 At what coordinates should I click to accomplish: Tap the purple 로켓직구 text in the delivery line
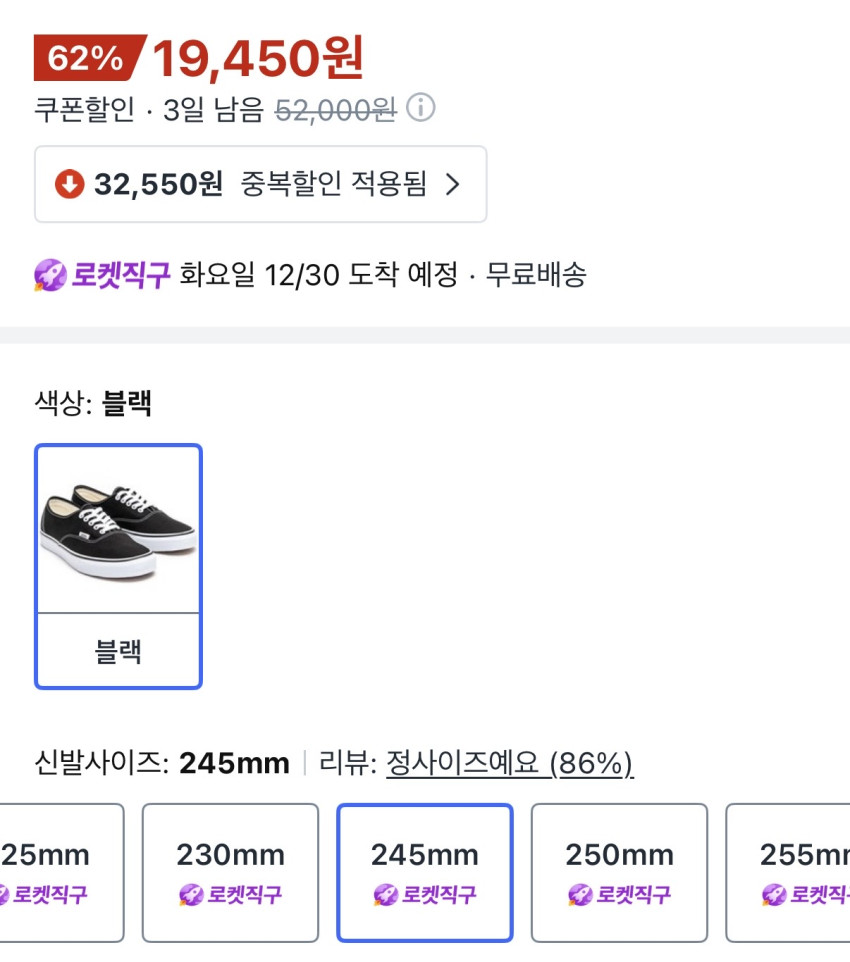pyautogui.click(x=120, y=274)
